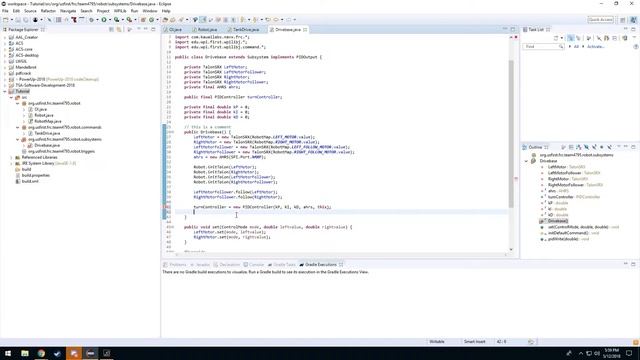The image size is (640, 360).
Task: Toggle Focus on Workweek in Task List
Action: point(588,38)
